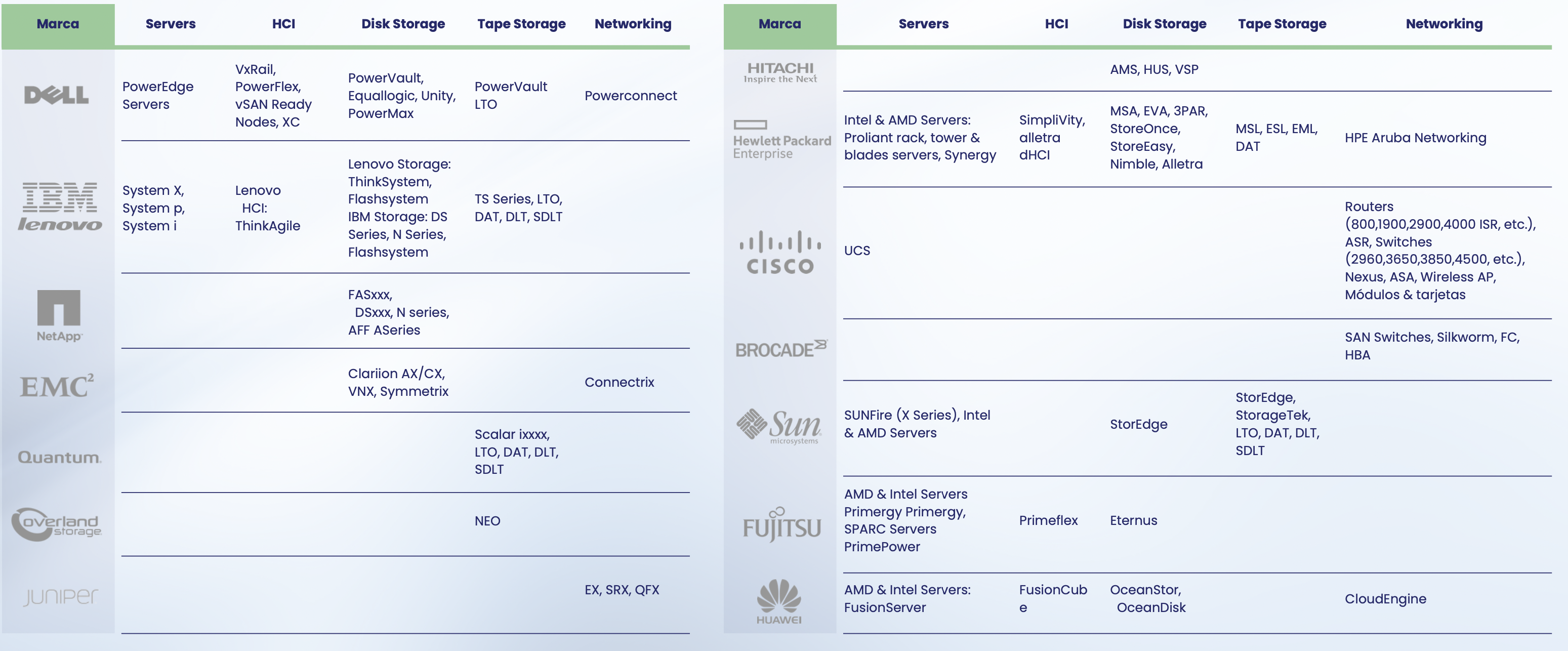The width and height of the screenshot is (1568, 651).
Task: Click the IBM Lenovo logo
Action: [59, 207]
